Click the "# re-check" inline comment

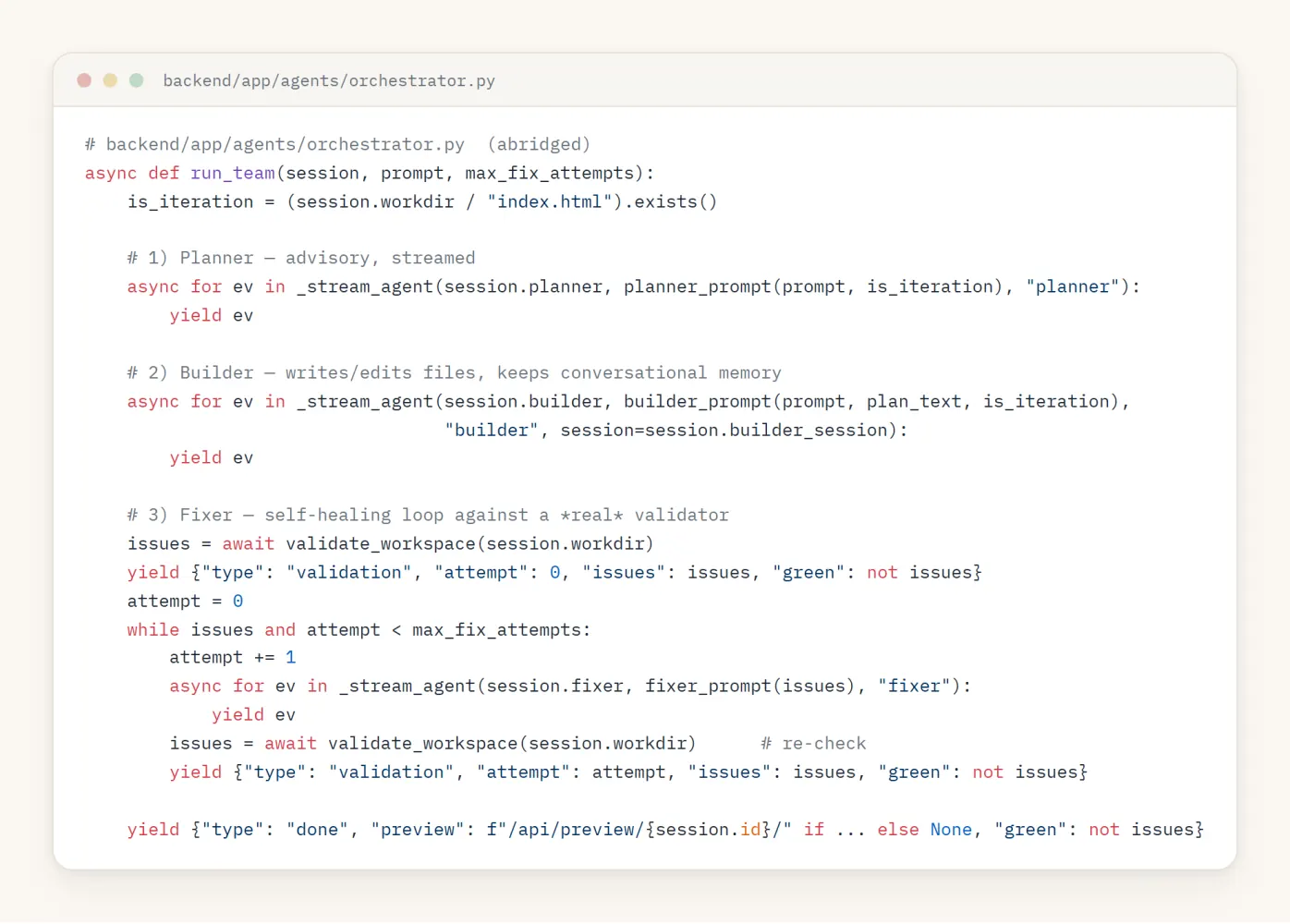click(x=813, y=743)
